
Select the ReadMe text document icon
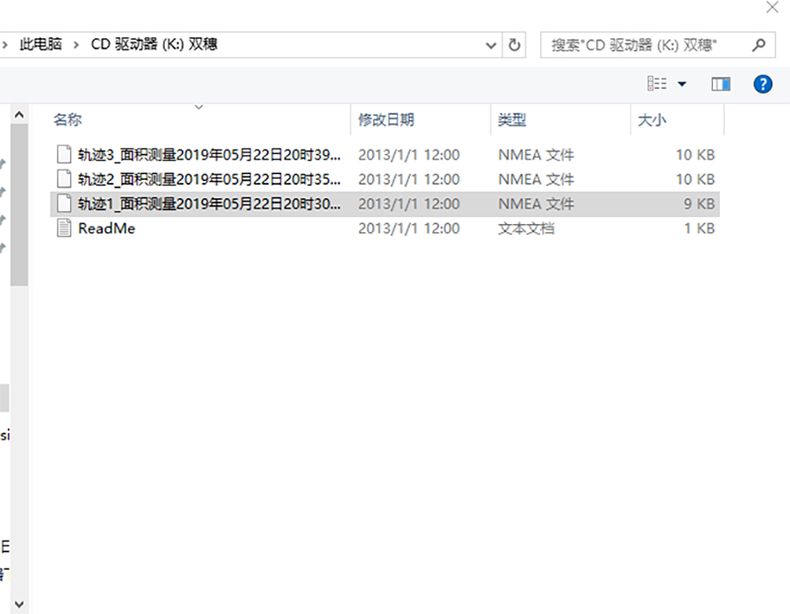click(x=64, y=228)
